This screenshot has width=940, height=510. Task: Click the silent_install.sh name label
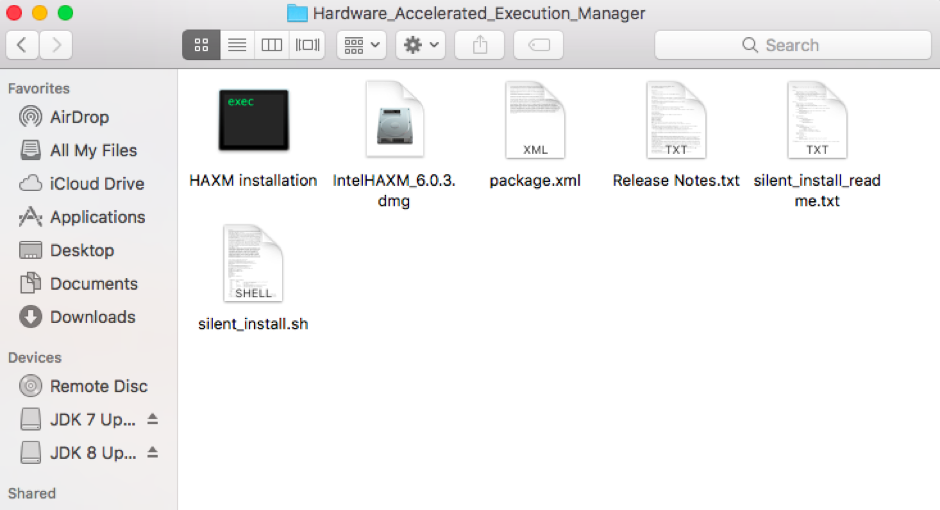pos(253,324)
